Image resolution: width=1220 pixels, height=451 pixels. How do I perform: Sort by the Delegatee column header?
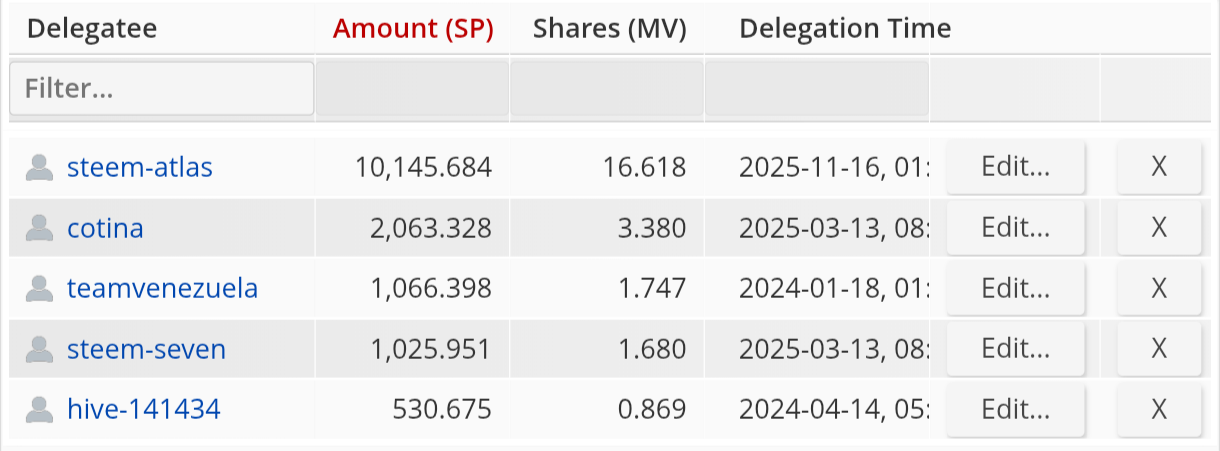coord(92,29)
